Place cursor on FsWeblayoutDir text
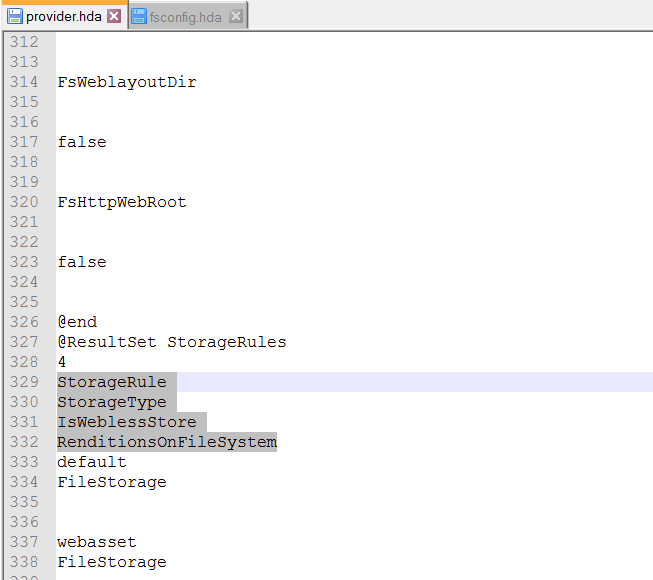The height and width of the screenshot is (580, 653). pos(126,82)
